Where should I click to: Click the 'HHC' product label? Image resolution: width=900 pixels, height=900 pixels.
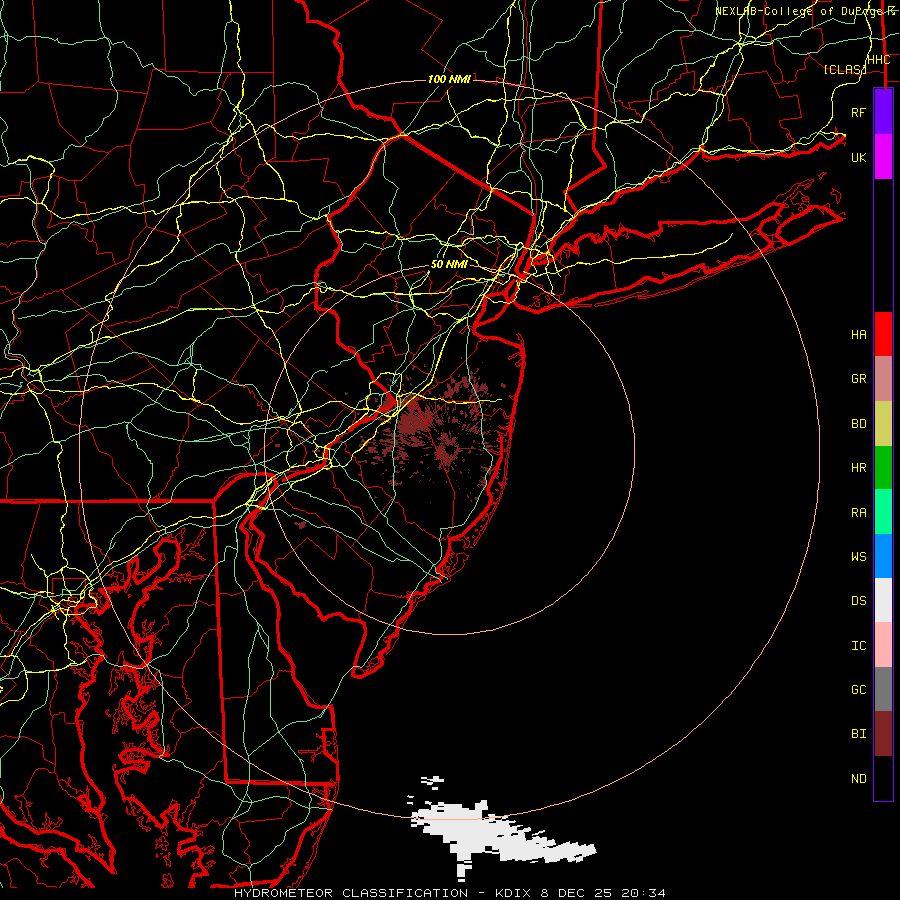click(x=879, y=60)
